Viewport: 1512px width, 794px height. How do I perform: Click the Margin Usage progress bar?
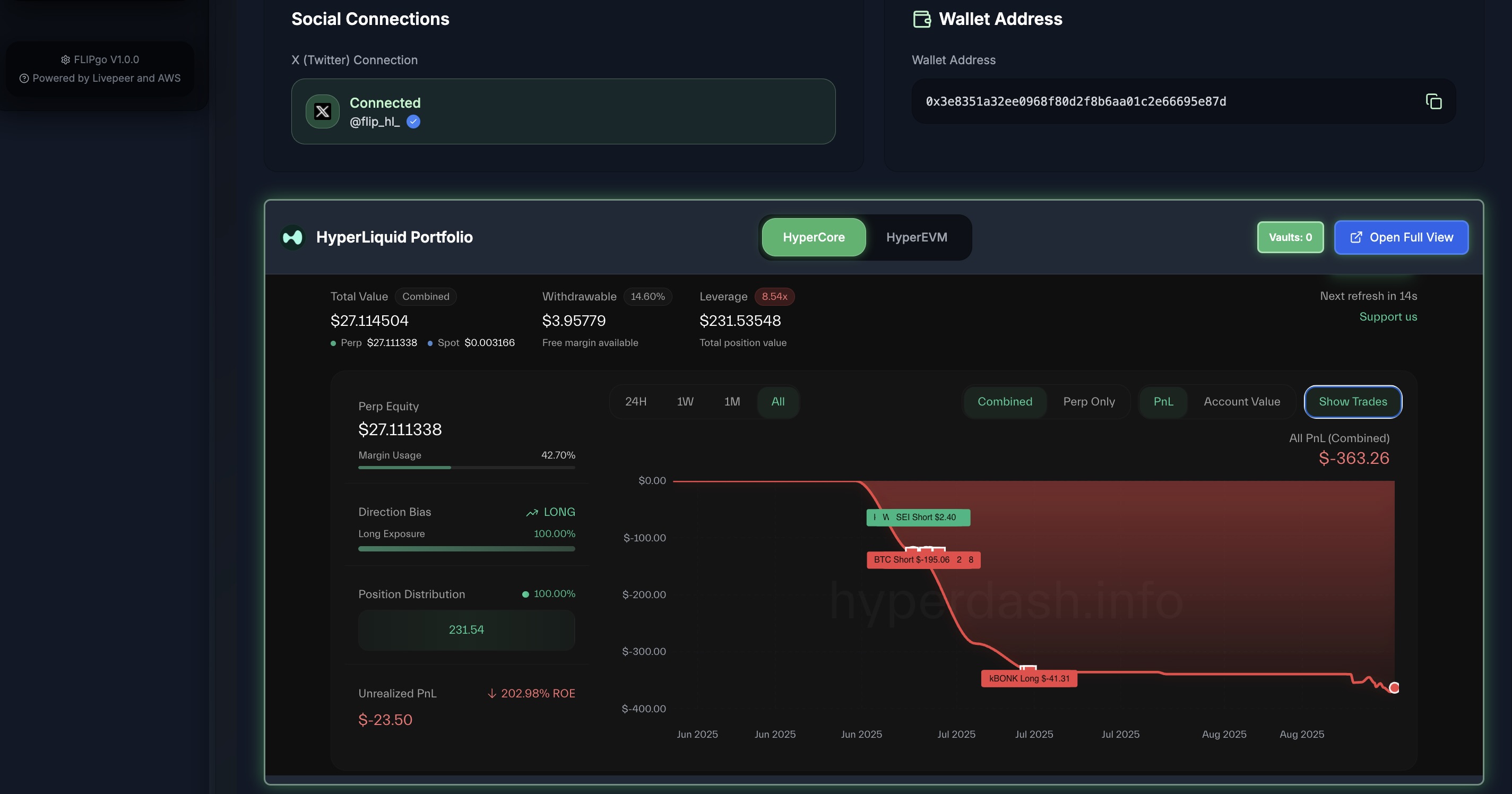pyautogui.click(x=466, y=468)
